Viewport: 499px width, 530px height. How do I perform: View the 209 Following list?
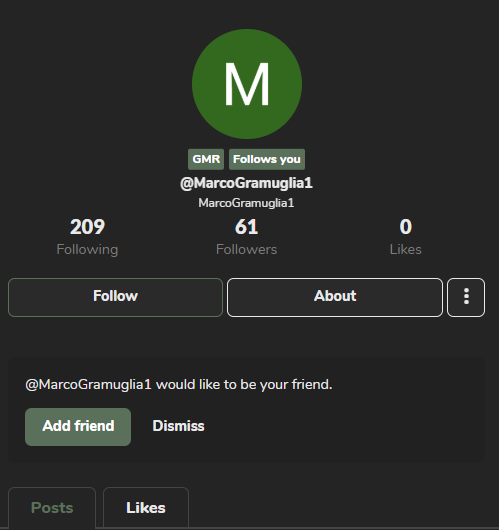click(87, 237)
